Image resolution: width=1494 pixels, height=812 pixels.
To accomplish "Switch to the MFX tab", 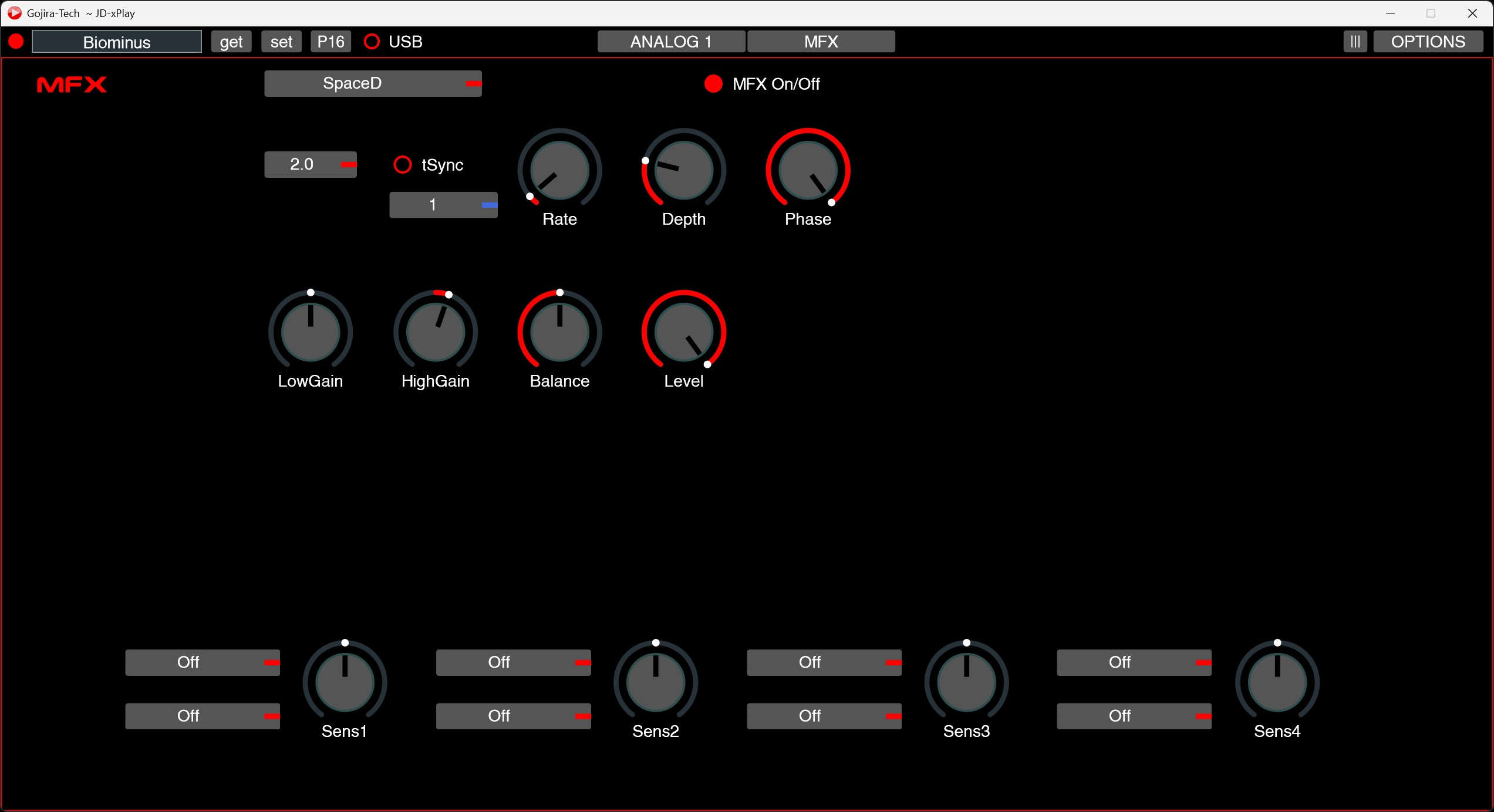I will 821,42.
